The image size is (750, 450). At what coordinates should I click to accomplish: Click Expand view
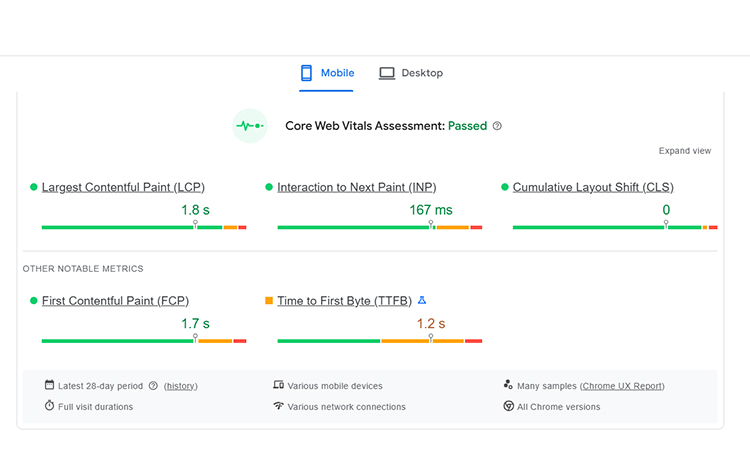[x=684, y=151]
